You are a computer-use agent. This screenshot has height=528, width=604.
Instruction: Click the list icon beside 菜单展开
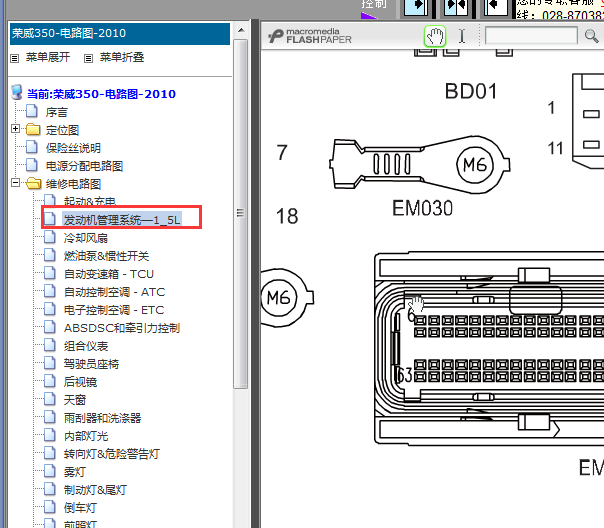pos(15,58)
